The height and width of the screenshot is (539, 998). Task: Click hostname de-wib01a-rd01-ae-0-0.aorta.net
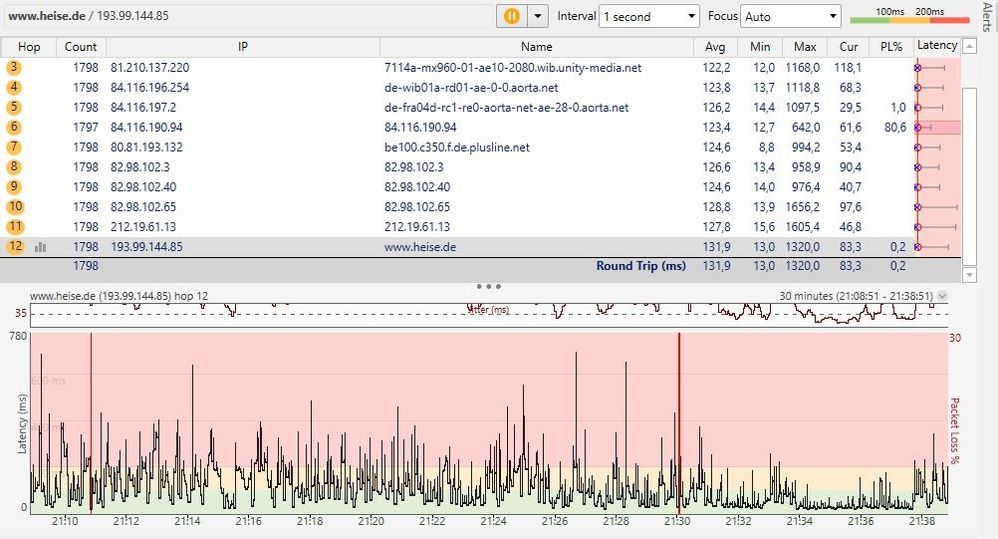click(x=471, y=87)
